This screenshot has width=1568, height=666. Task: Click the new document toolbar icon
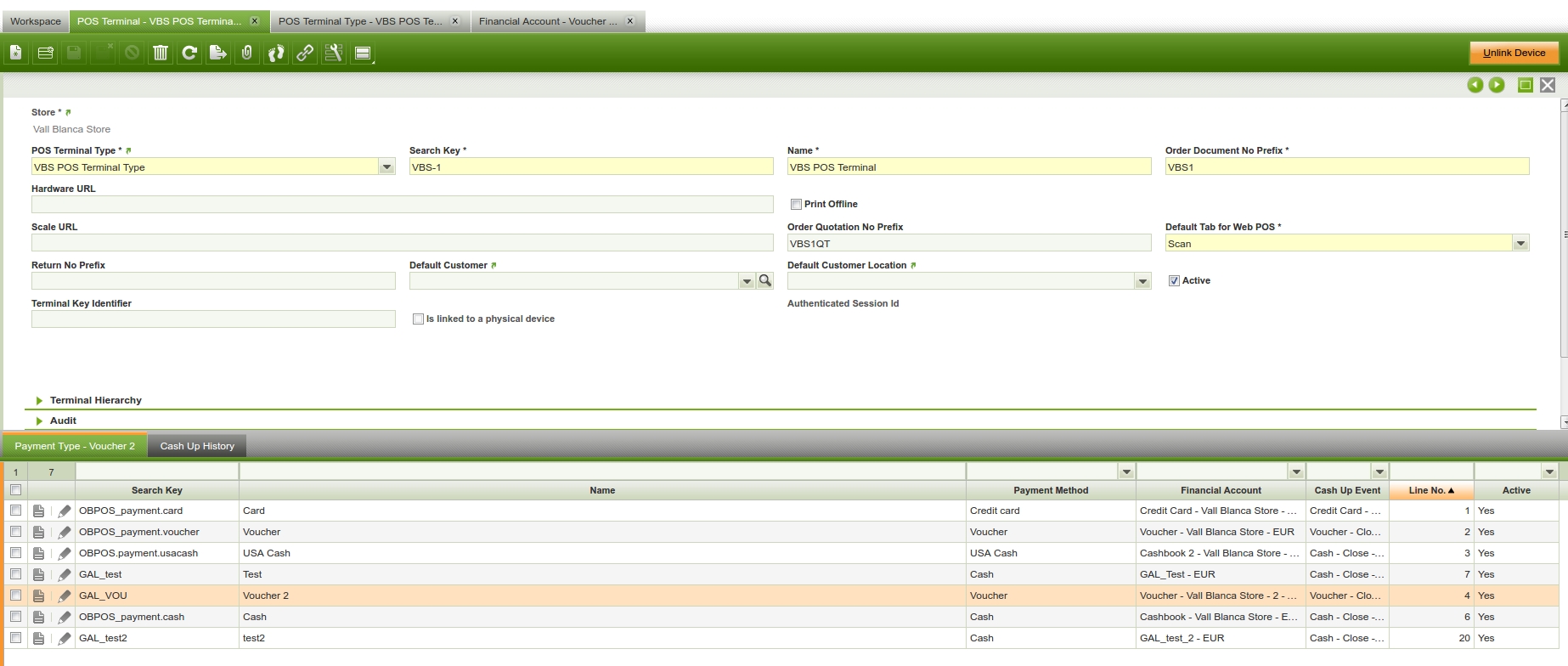click(x=16, y=53)
